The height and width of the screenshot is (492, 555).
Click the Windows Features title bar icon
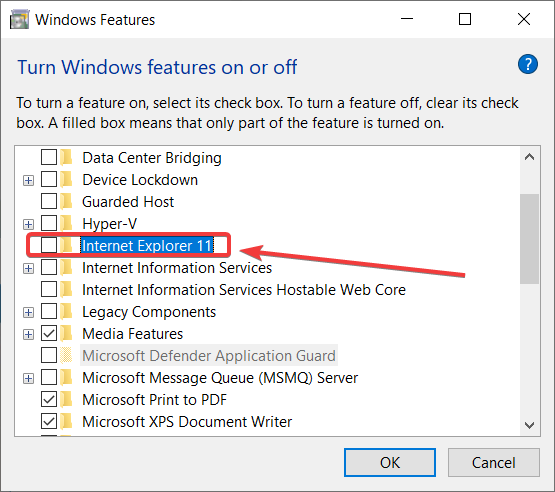coord(19,19)
